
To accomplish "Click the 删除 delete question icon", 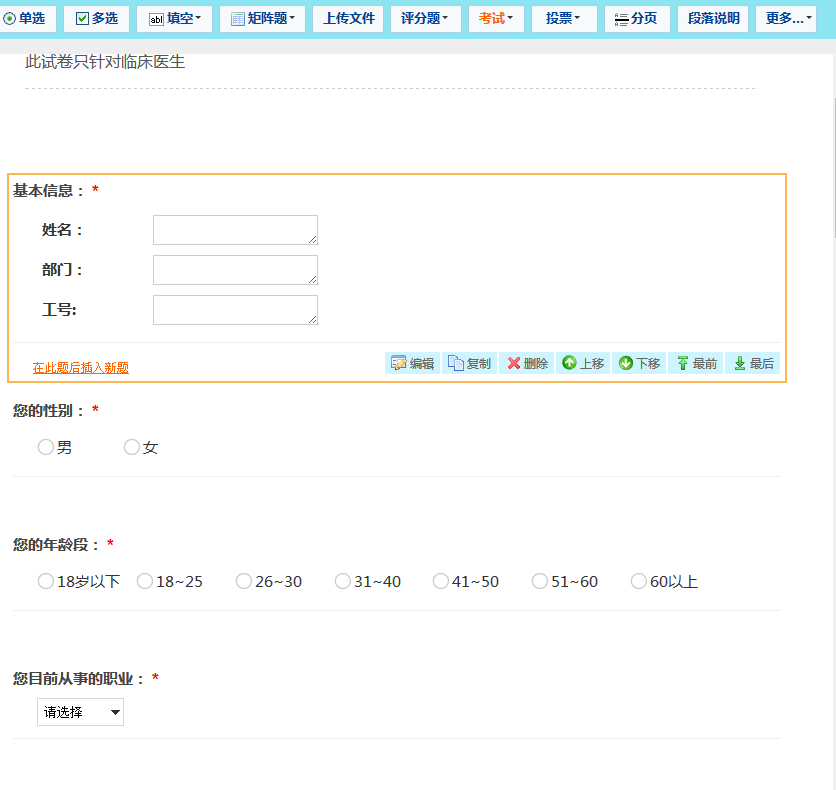I will 526,362.
